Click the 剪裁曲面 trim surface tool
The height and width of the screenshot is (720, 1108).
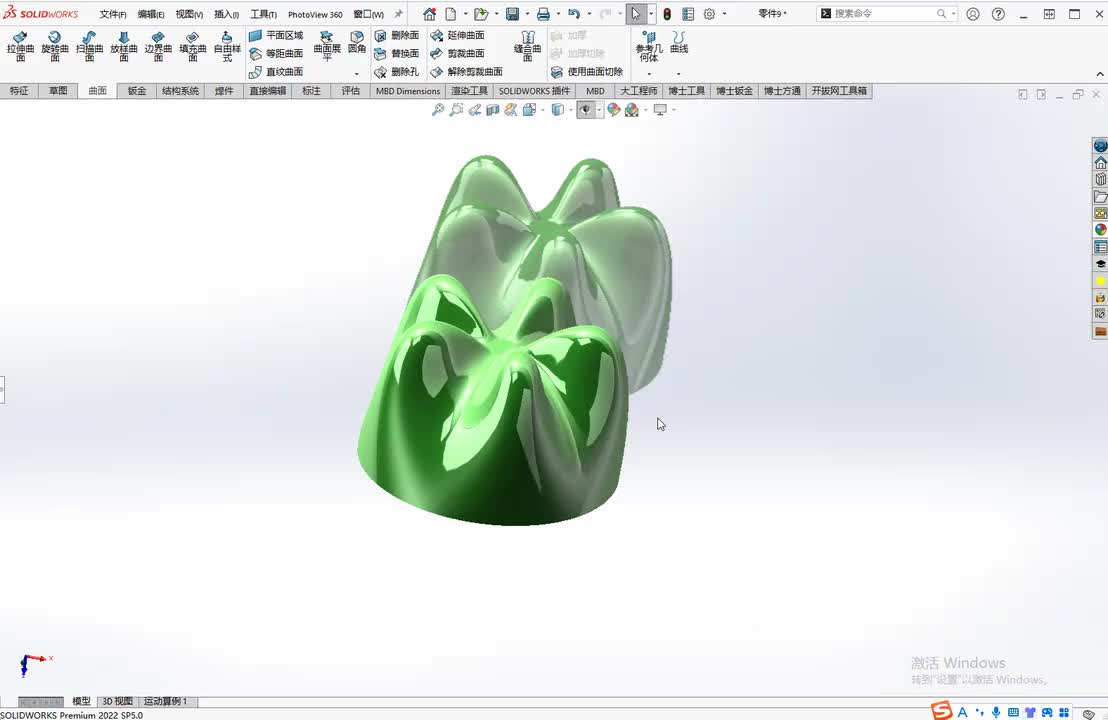coord(457,54)
